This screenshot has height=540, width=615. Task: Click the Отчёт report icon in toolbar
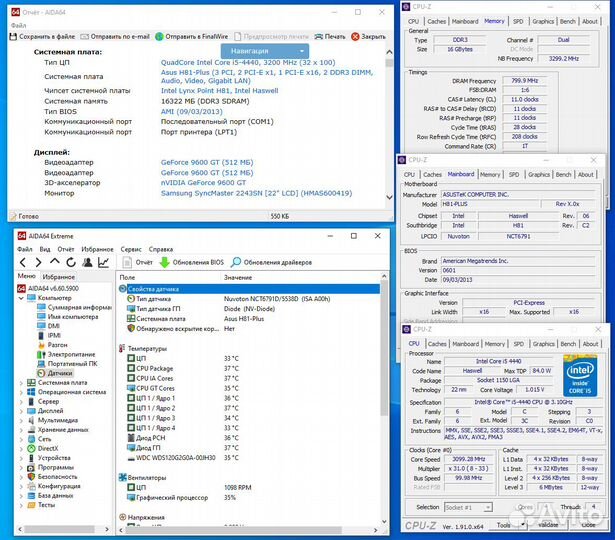tap(127, 262)
